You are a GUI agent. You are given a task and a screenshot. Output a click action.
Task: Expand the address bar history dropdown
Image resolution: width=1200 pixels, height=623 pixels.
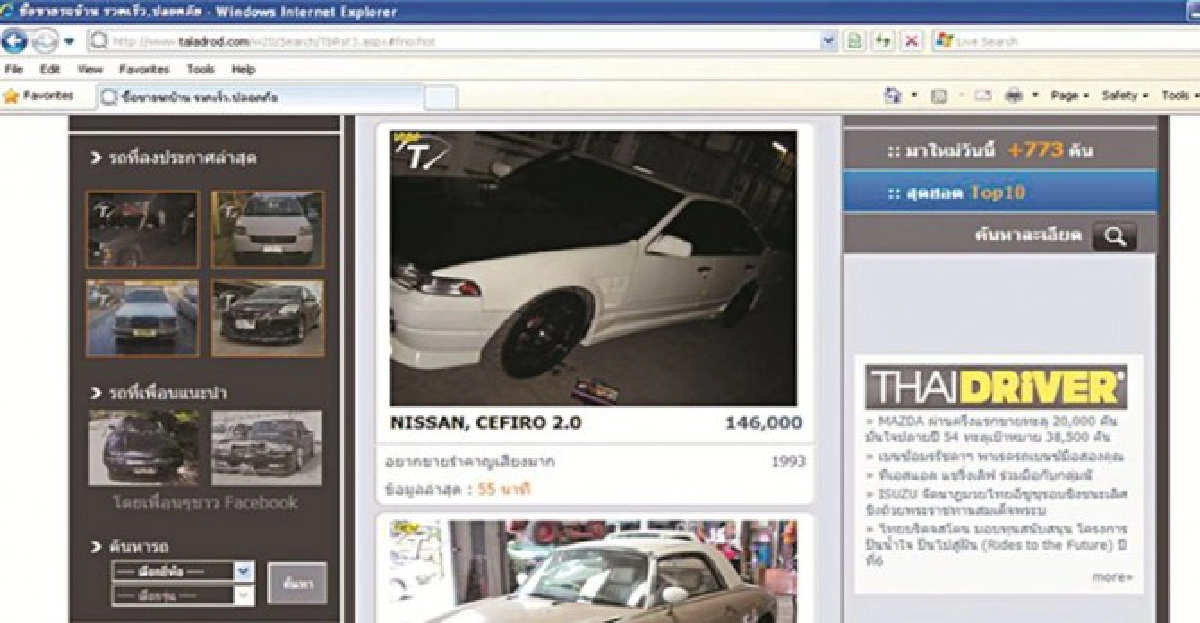coord(828,41)
